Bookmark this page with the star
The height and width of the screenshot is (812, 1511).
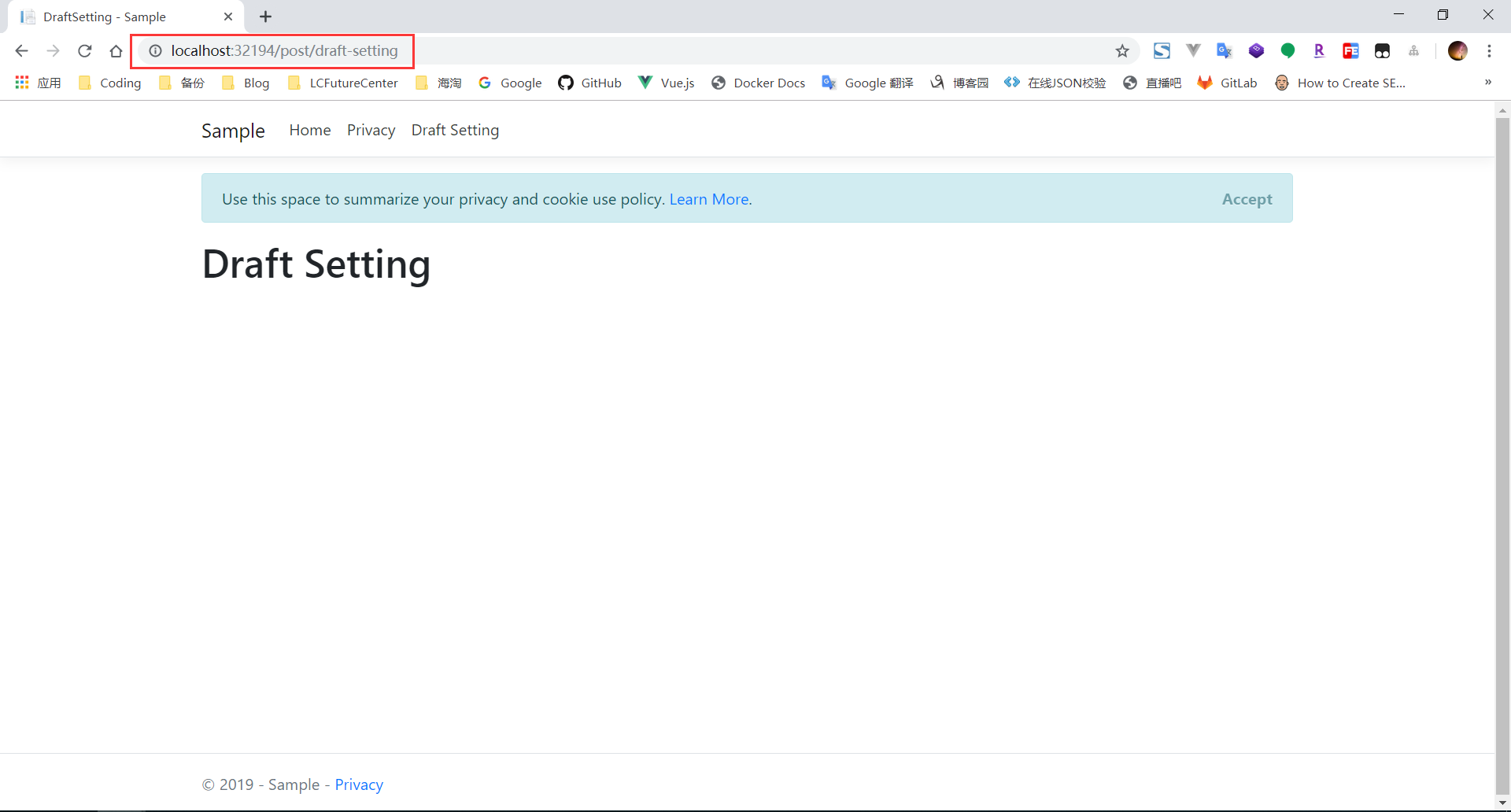pyautogui.click(x=1122, y=51)
